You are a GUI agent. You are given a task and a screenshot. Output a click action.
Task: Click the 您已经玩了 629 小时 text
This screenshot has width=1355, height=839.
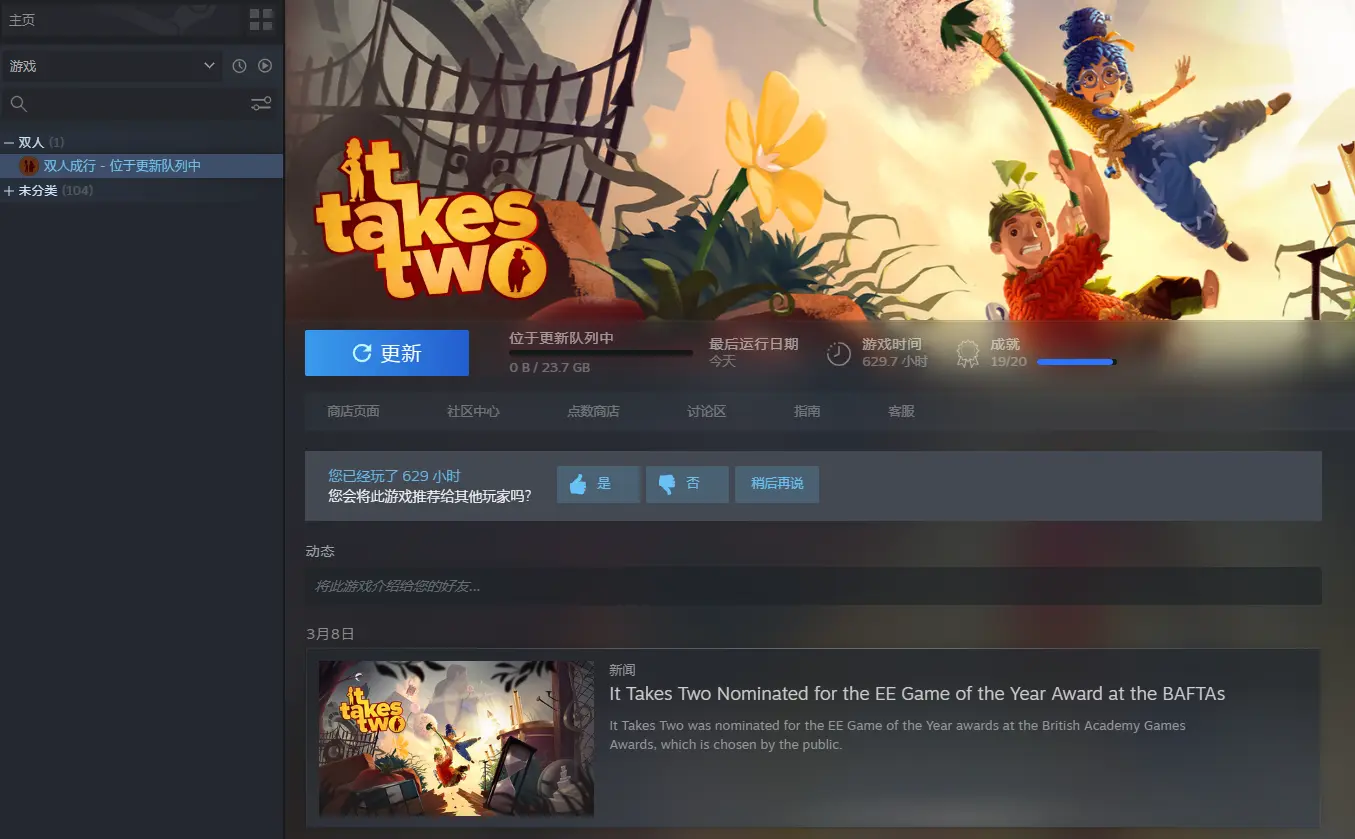[394, 476]
